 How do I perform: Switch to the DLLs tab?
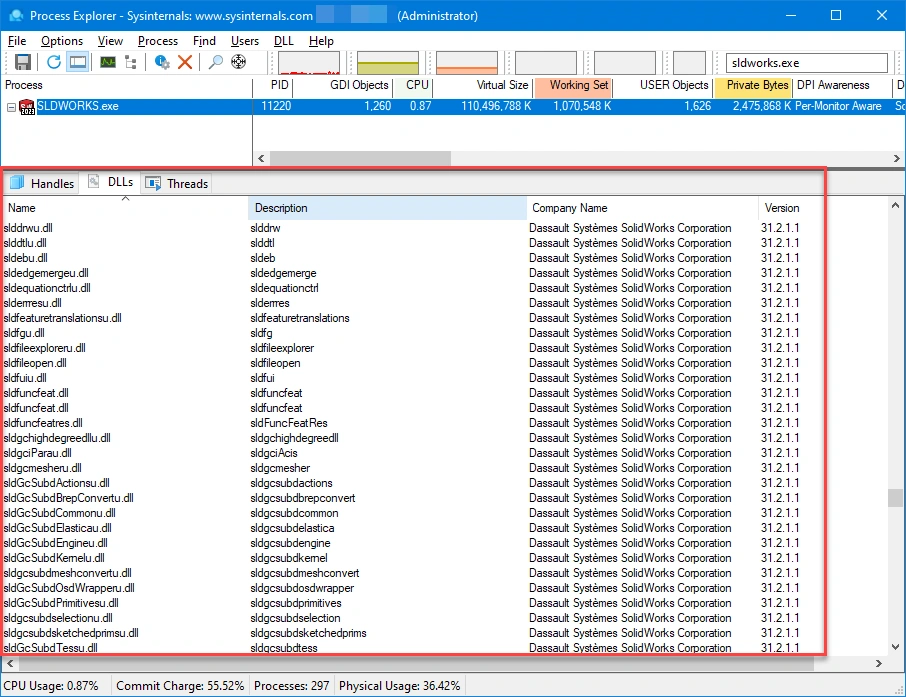pyautogui.click(x=111, y=182)
